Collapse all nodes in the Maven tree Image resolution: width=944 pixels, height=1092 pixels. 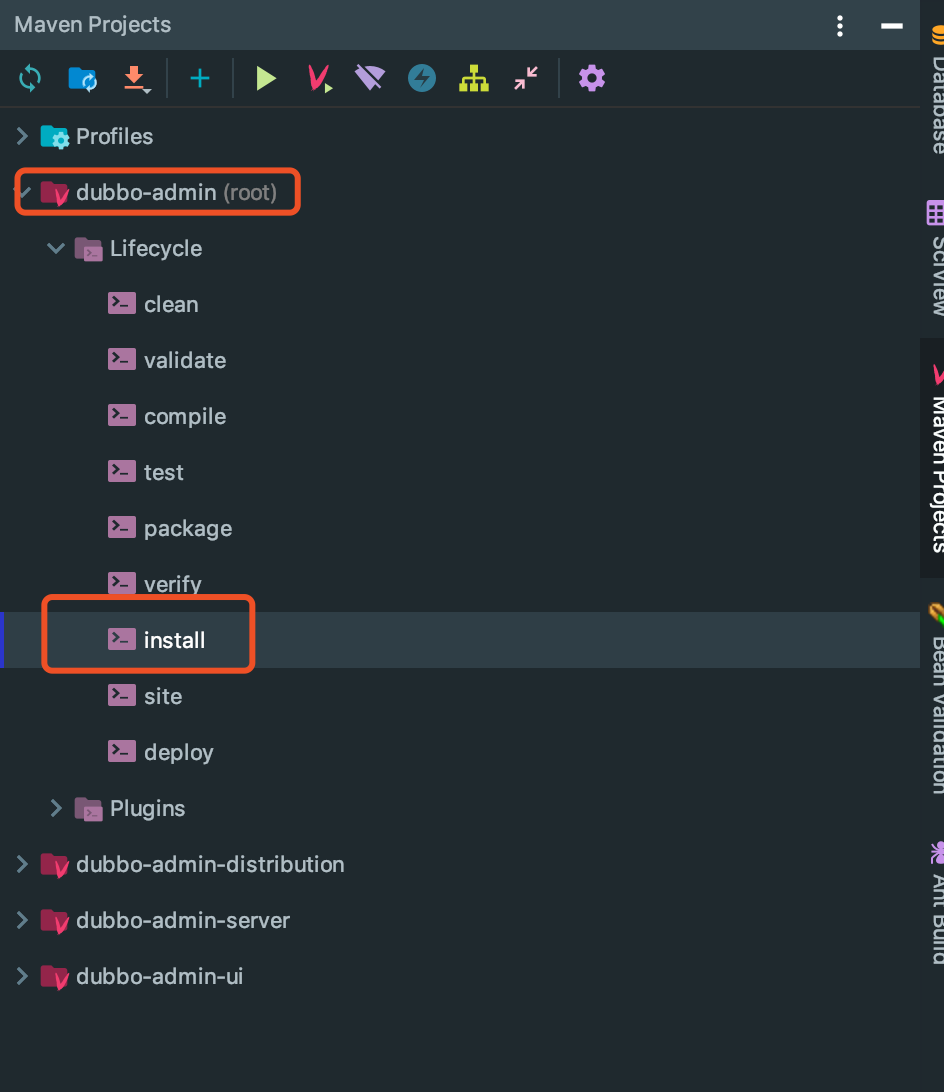524,78
